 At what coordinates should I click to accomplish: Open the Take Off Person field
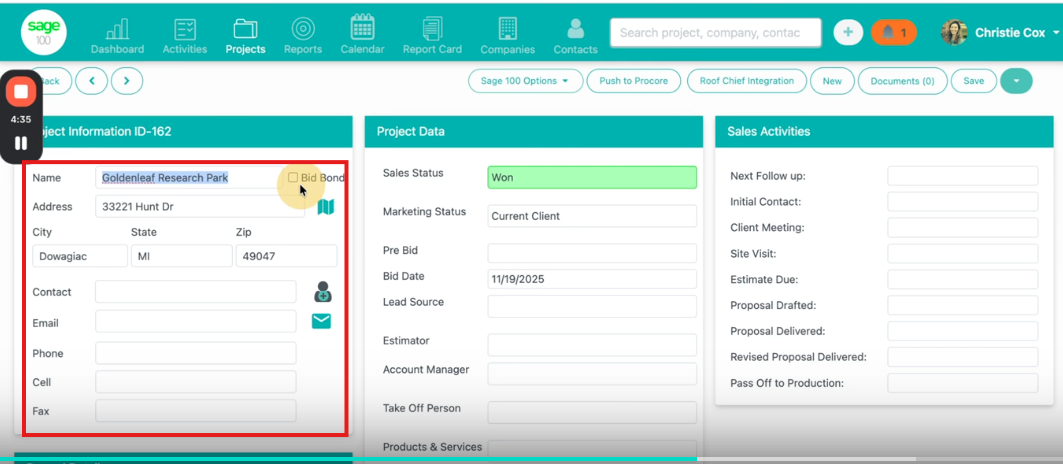coord(592,412)
